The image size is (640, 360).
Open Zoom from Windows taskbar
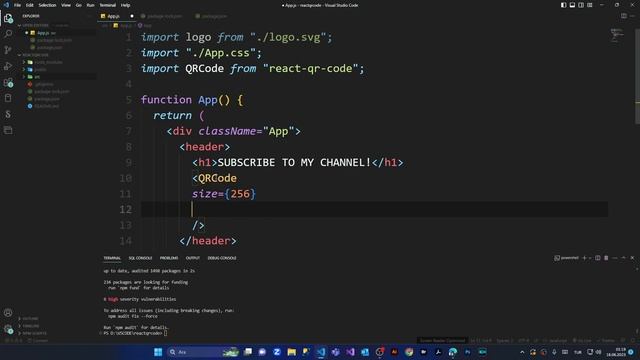click(277, 352)
